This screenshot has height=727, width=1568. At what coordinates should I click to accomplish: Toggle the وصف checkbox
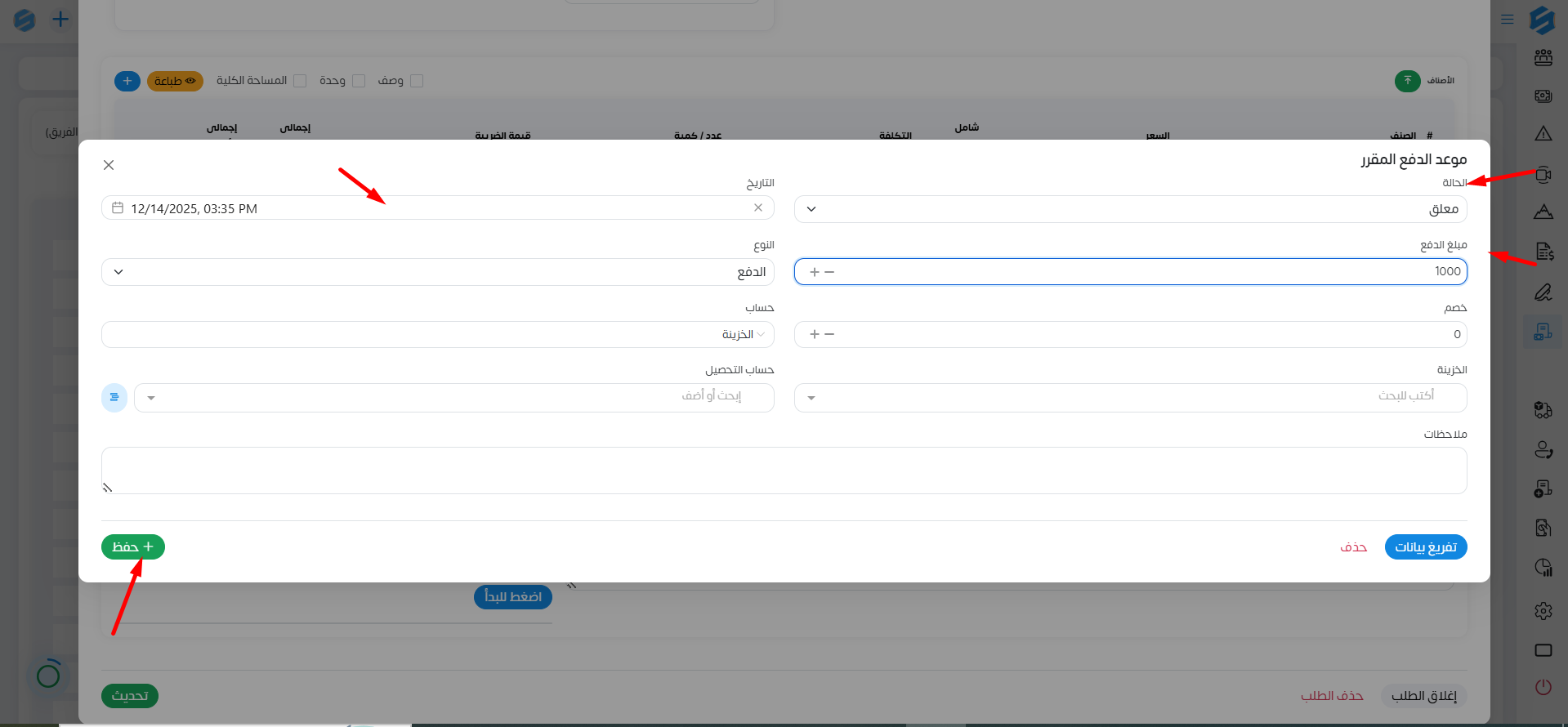tap(417, 81)
